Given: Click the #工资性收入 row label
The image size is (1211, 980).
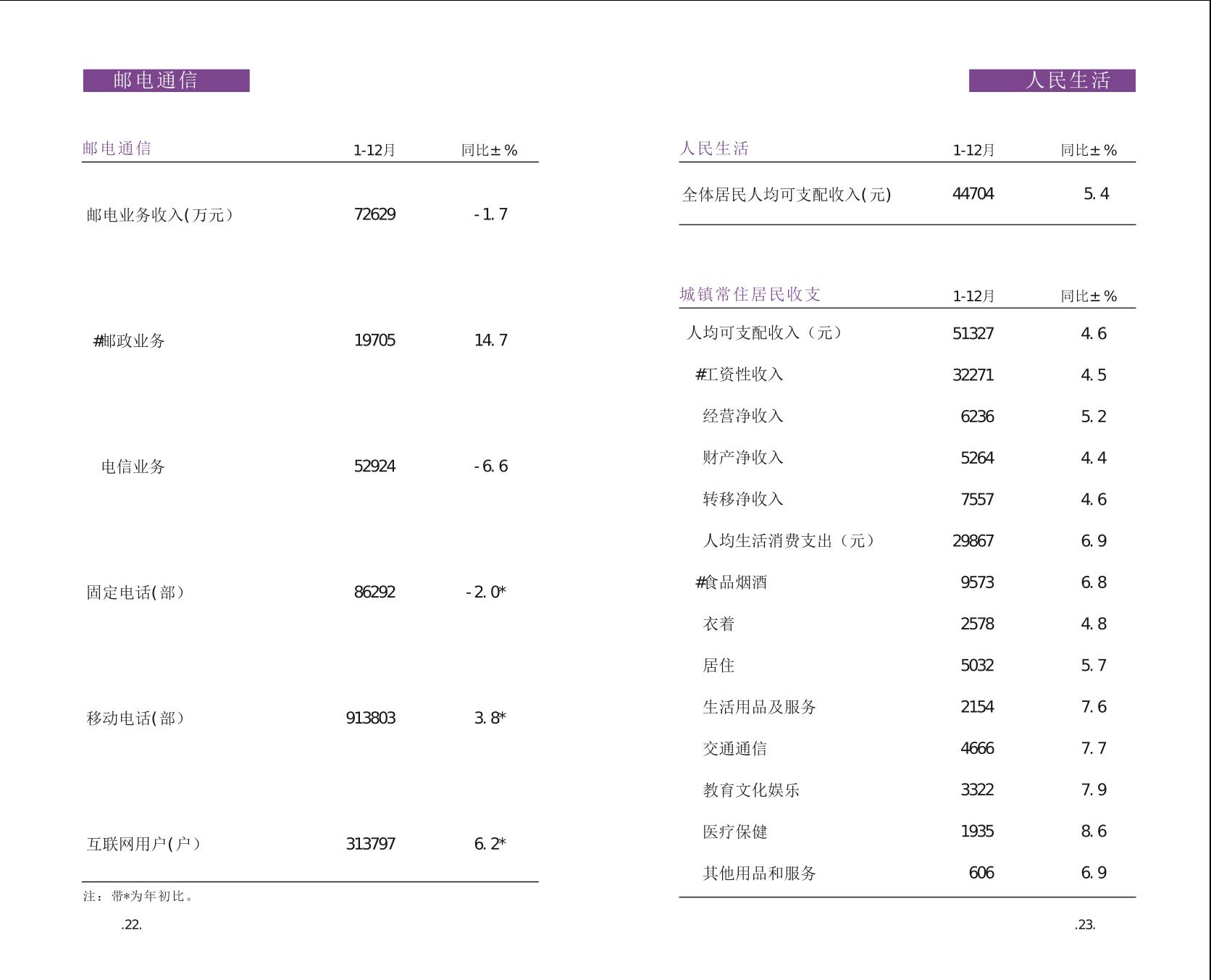Looking at the screenshot, I should 739,374.
